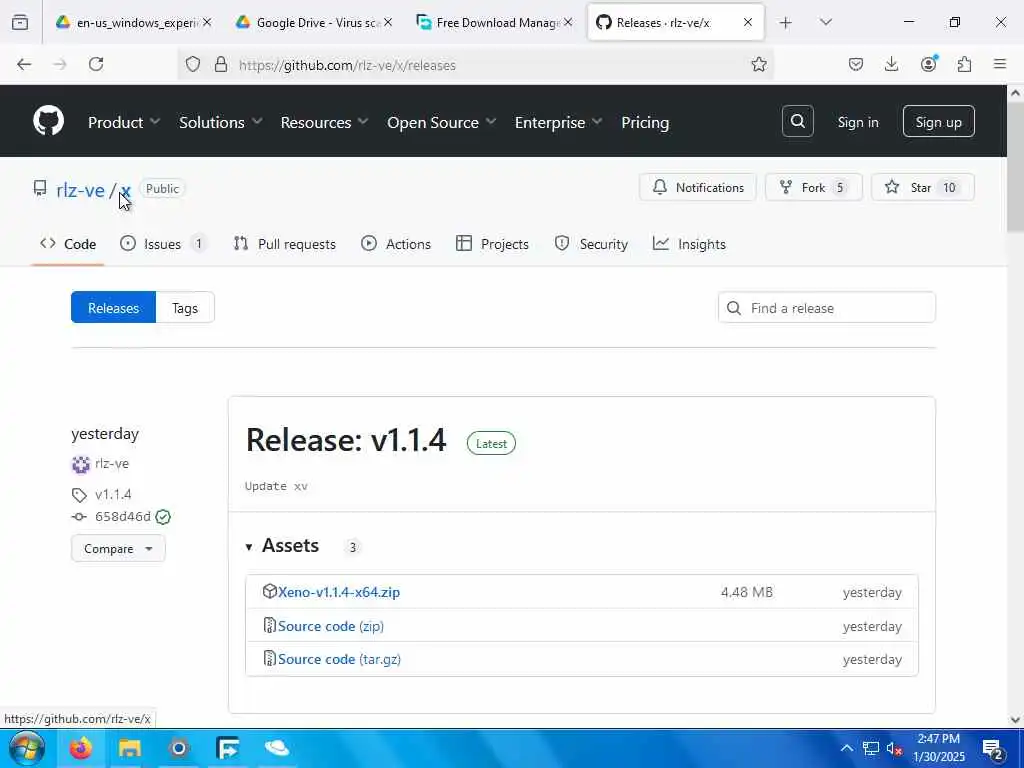Click the Sign in link
This screenshot has width=1024, height=768.
pyautogui.click(x=857, y=122)
